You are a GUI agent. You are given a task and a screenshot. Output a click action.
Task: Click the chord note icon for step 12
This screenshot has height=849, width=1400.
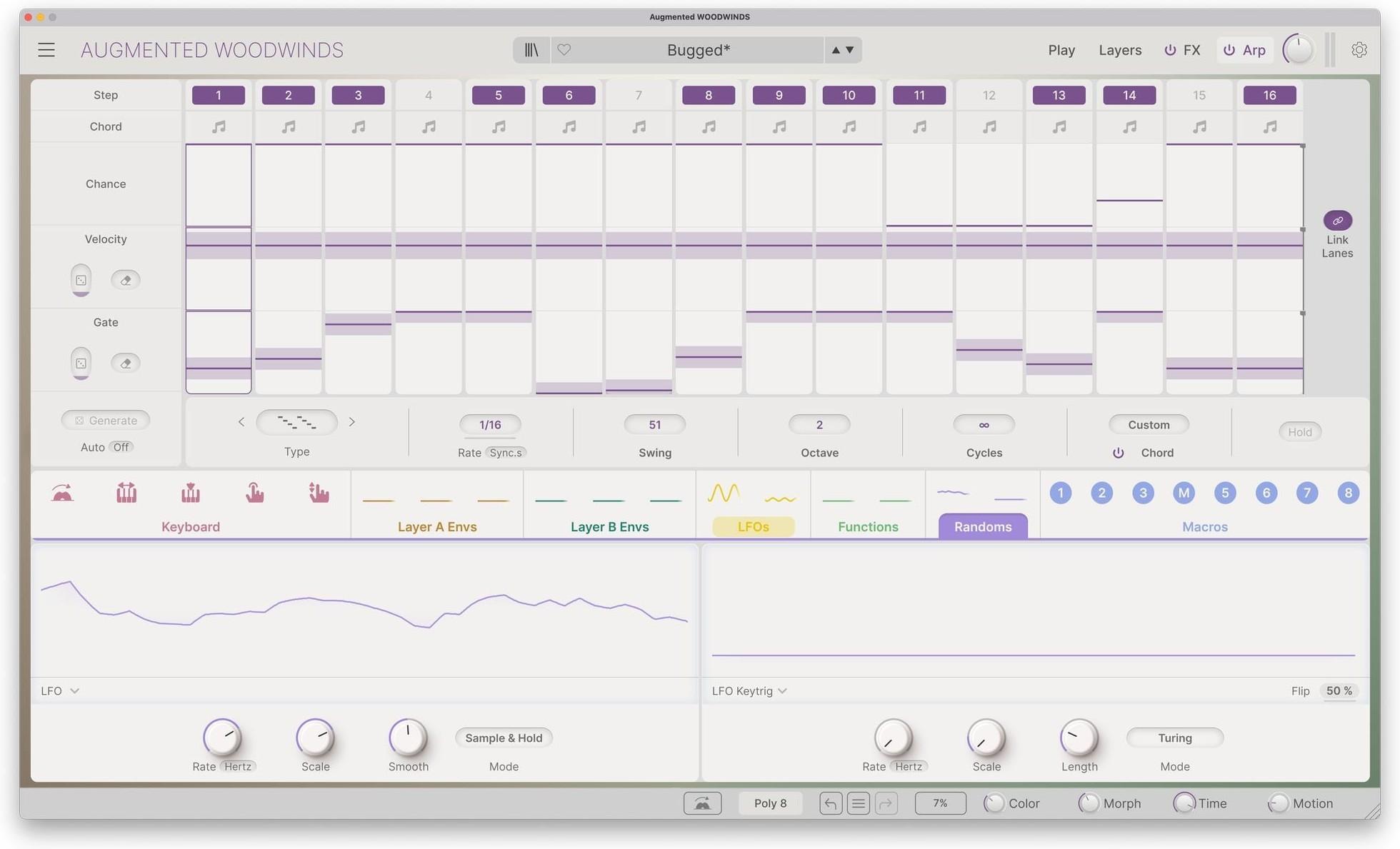[x=989, y=126]
